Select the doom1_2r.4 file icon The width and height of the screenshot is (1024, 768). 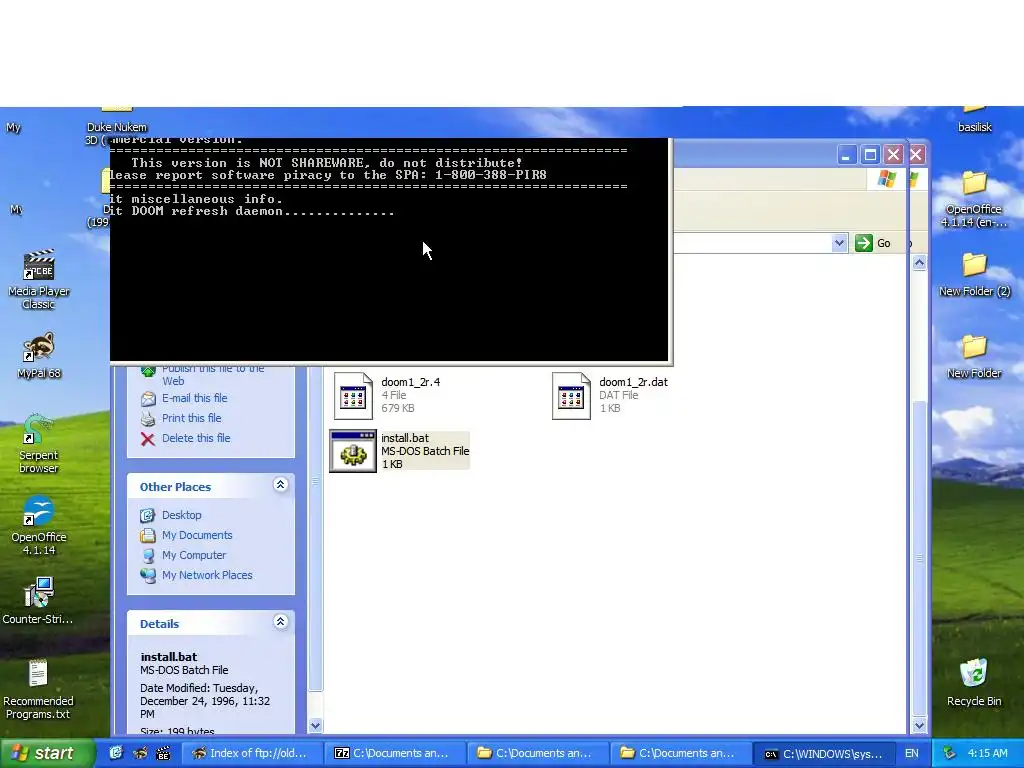click(353, 396)
